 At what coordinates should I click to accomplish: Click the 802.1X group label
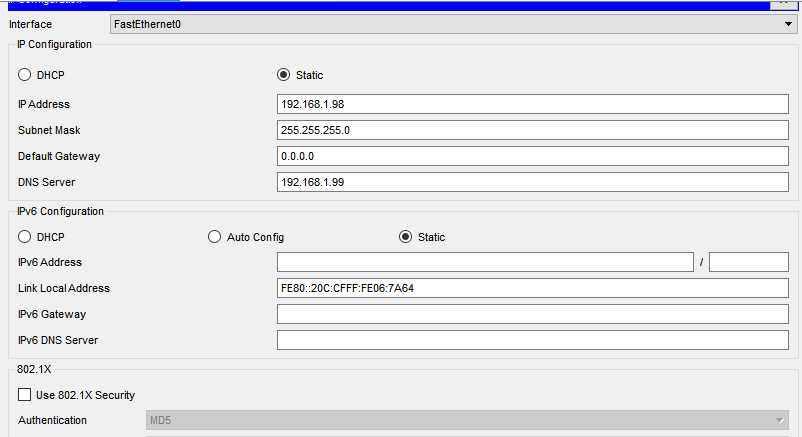pyautogui.click(x=34, y=369)
